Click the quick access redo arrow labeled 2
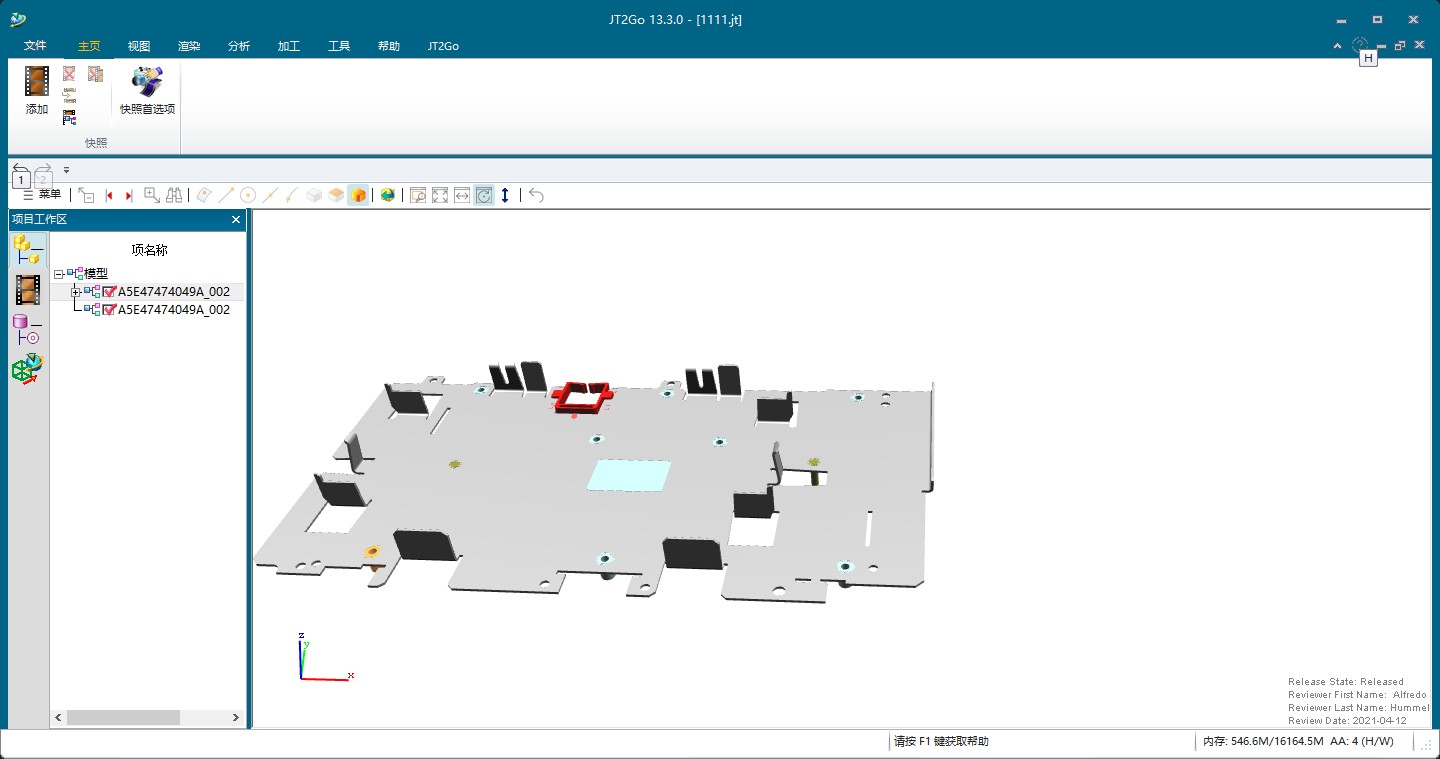The height and width of the screenshot is (759, 1440). [43, 175]
